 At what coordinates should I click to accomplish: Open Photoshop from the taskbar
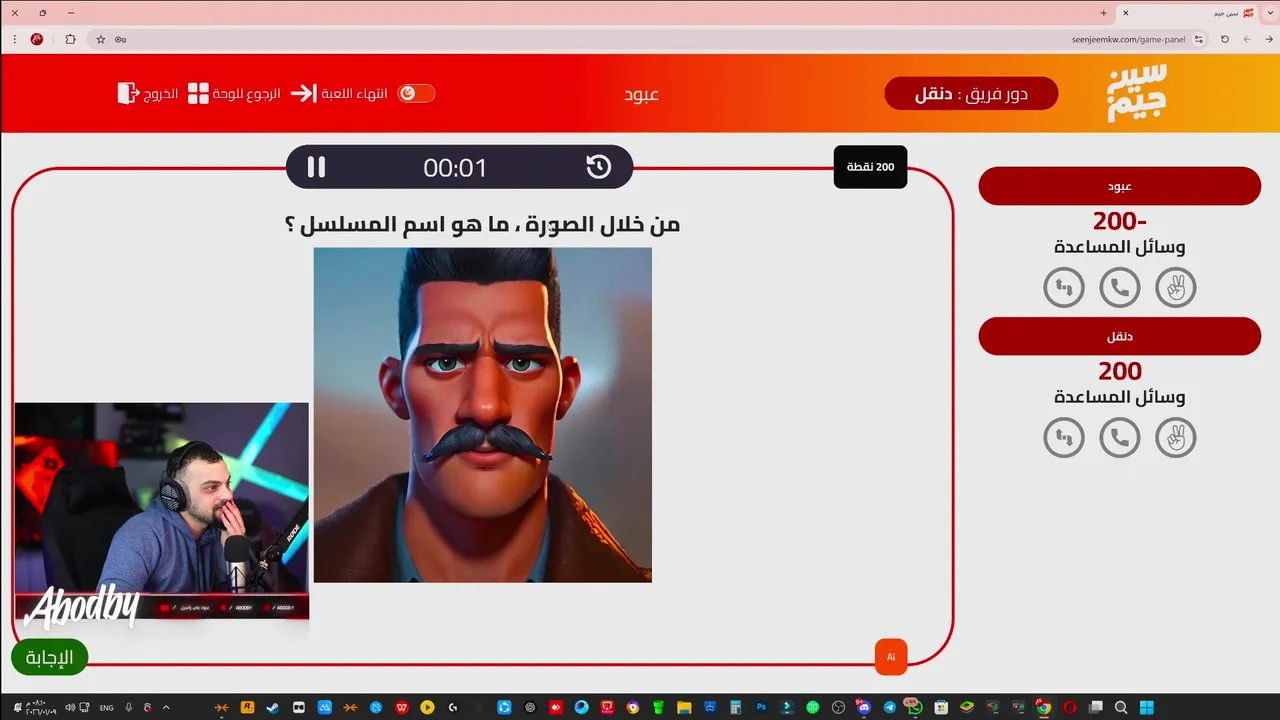761,707
